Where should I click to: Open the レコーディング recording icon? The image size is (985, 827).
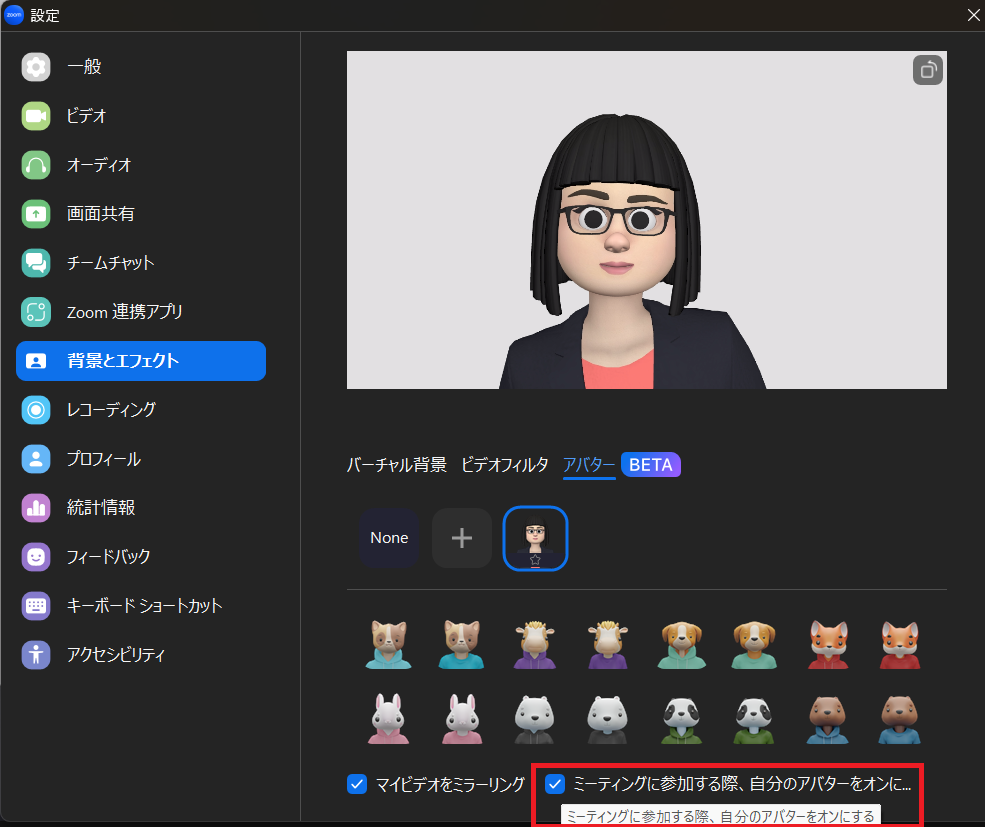(36, 410)
